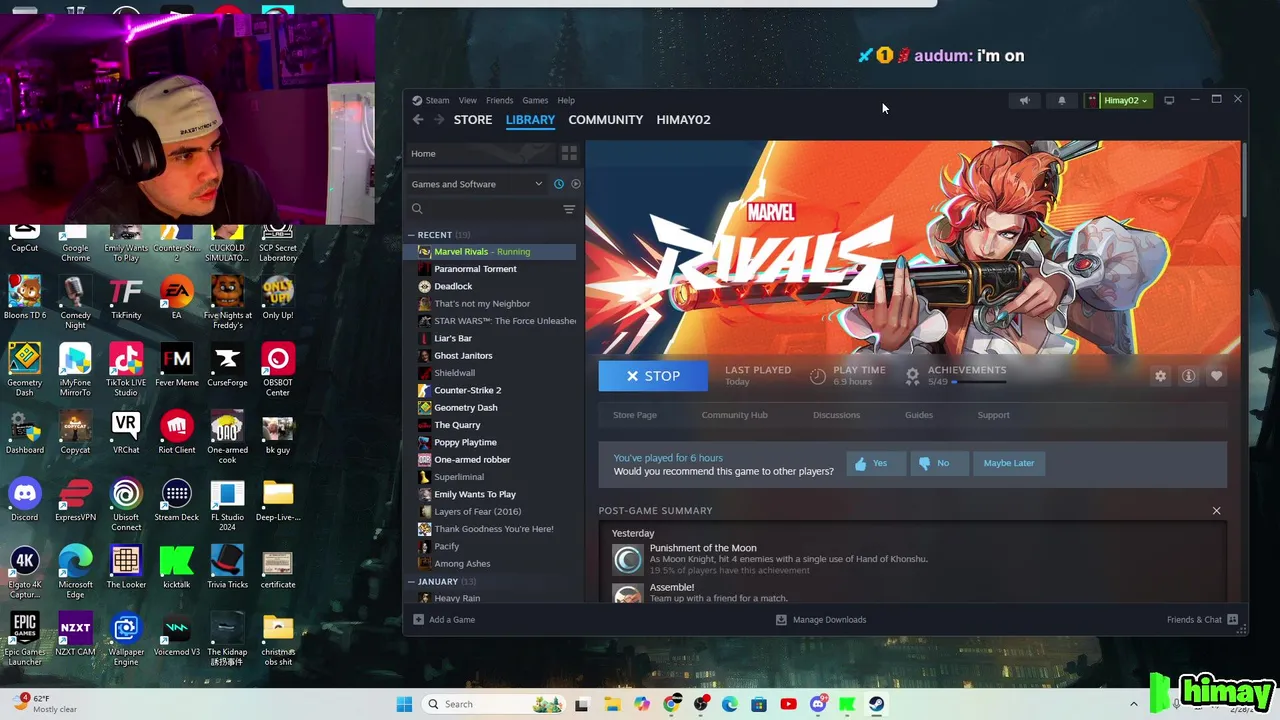Open Punishment of the Moon achievement

click(x=703, y=548)
